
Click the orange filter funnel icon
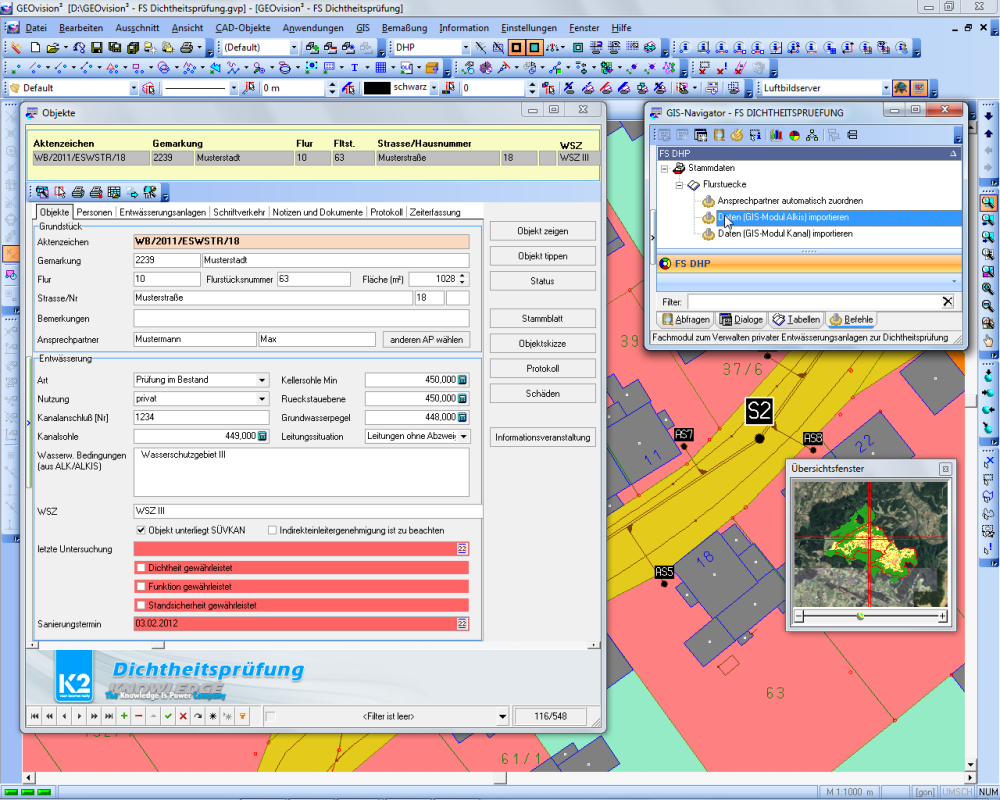242,716
